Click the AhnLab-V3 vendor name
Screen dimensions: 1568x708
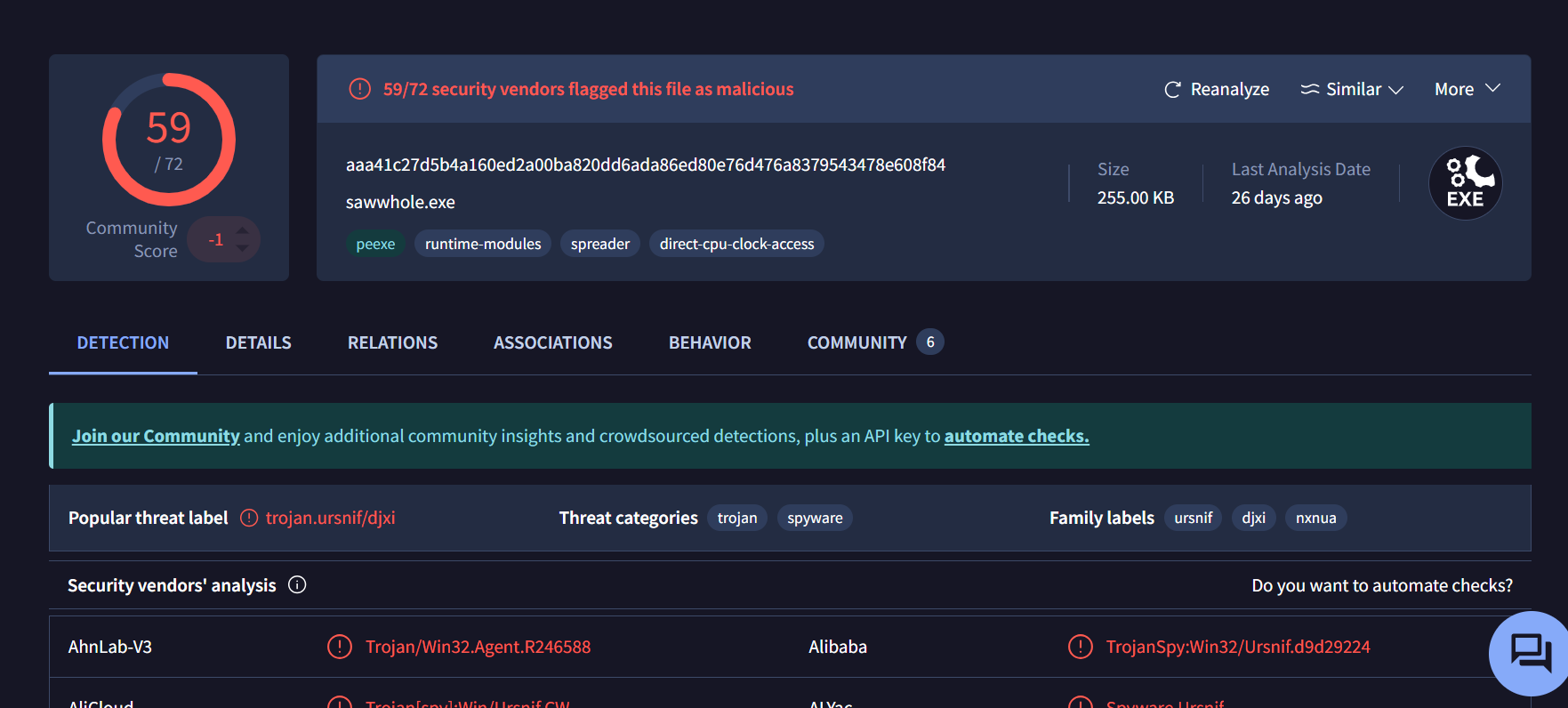coord(110,647)
